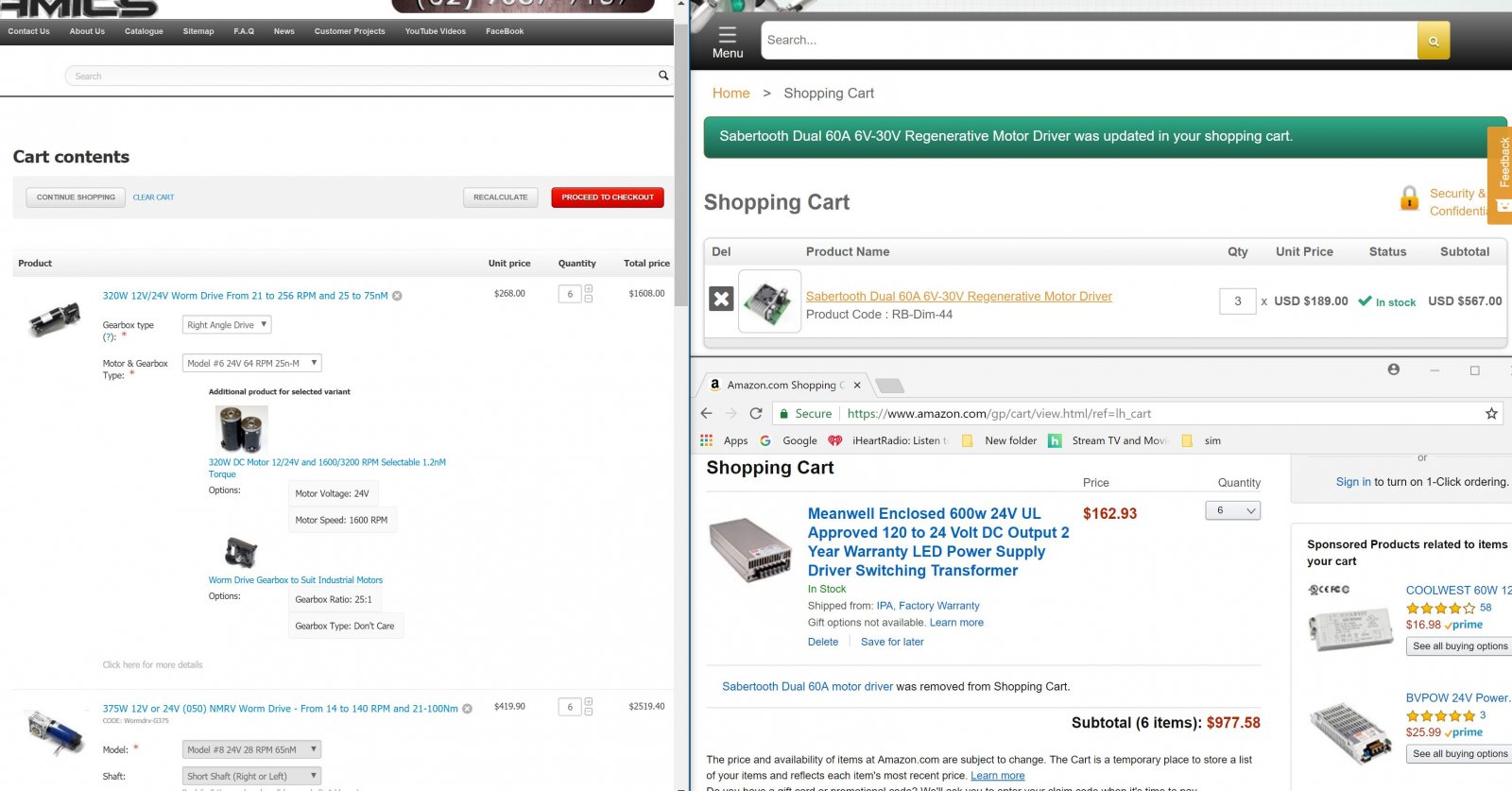Click the left store Search field

(x=362, y=76)
